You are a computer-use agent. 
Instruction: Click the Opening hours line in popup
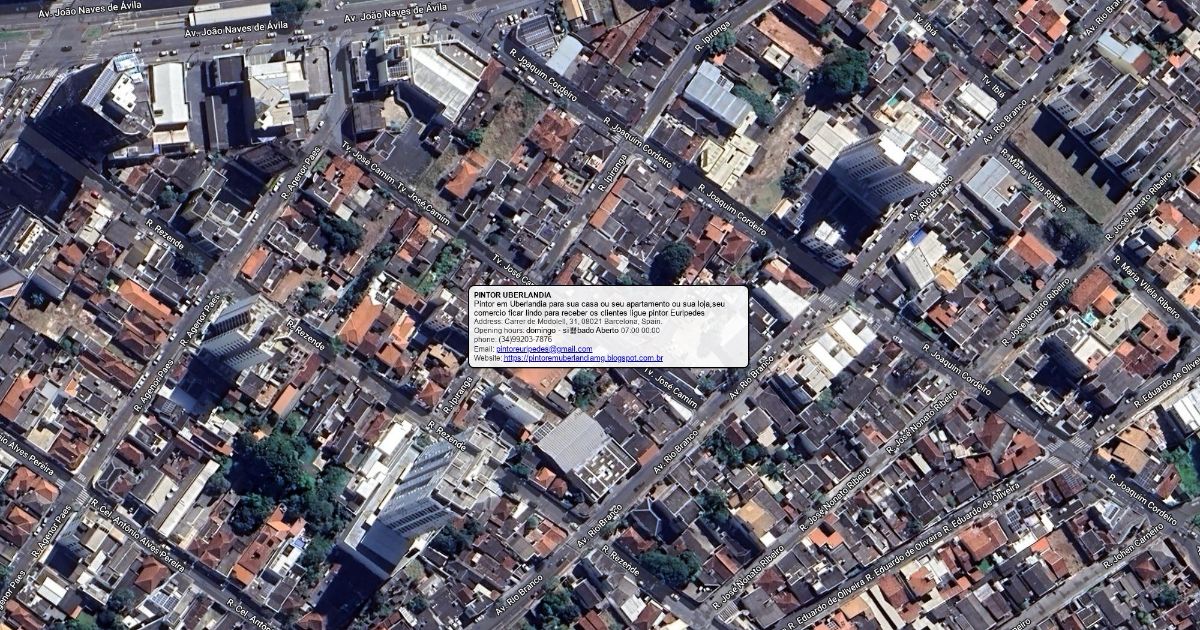[566, 330]
